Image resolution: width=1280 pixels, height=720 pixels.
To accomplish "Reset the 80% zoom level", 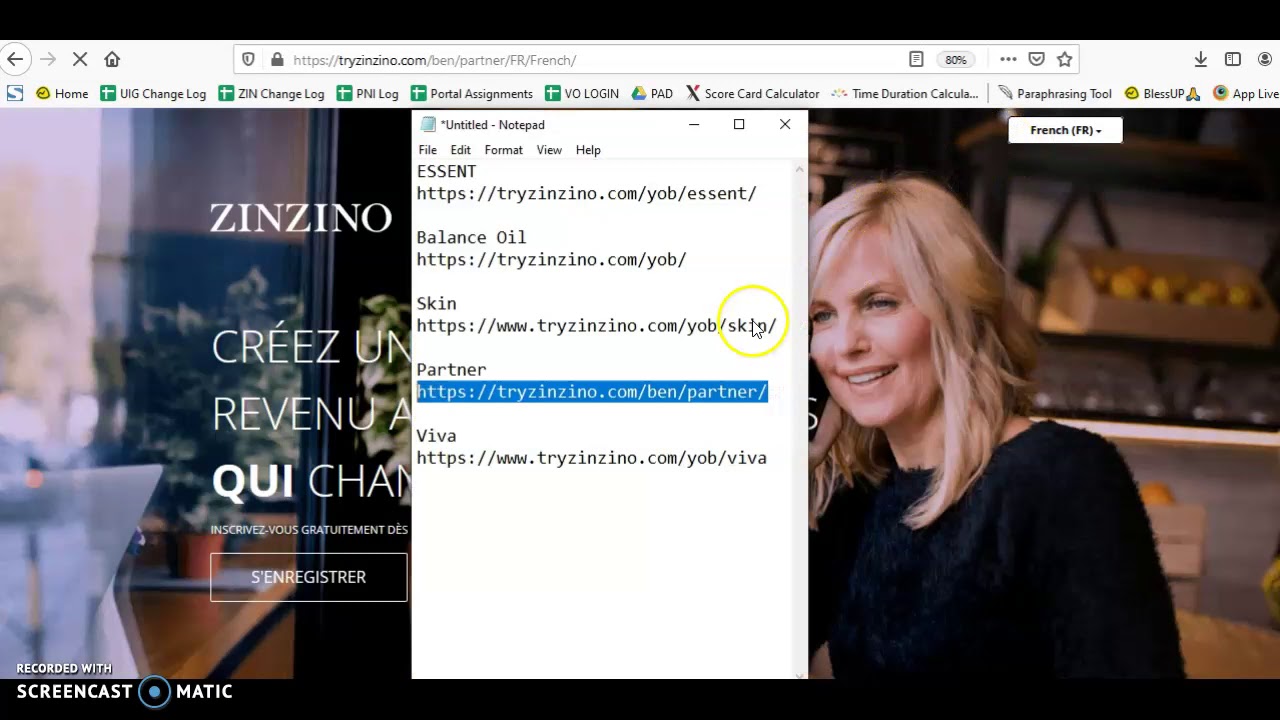I will [x=956, y=60].
